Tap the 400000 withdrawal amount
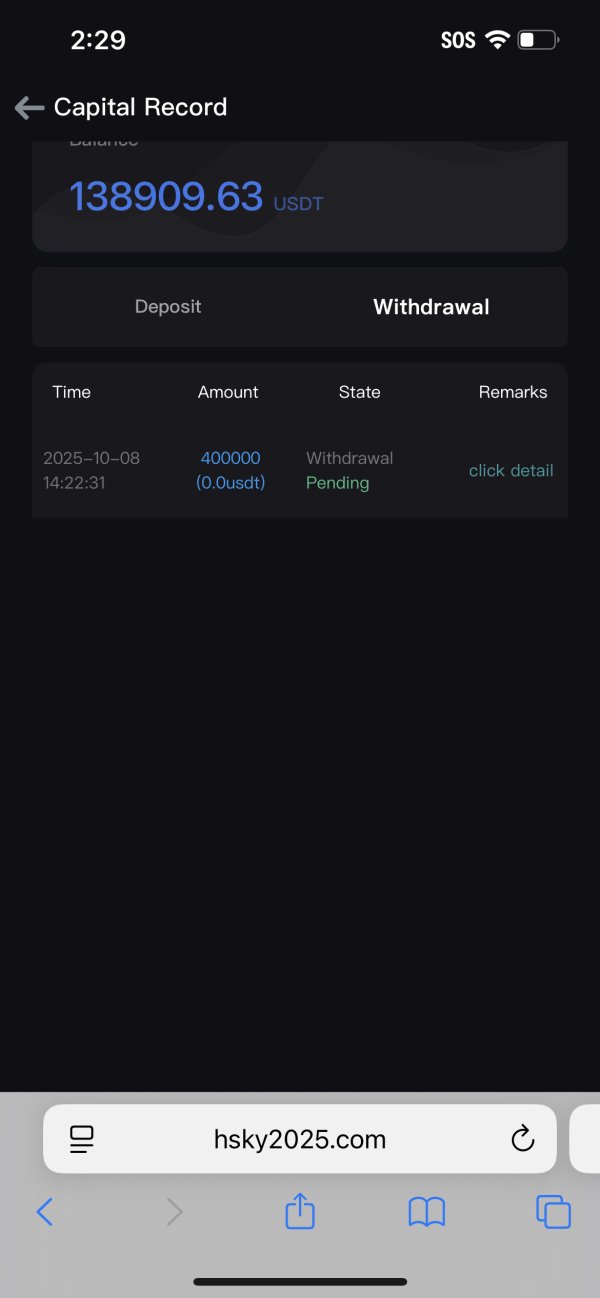 tap(231, 458)
